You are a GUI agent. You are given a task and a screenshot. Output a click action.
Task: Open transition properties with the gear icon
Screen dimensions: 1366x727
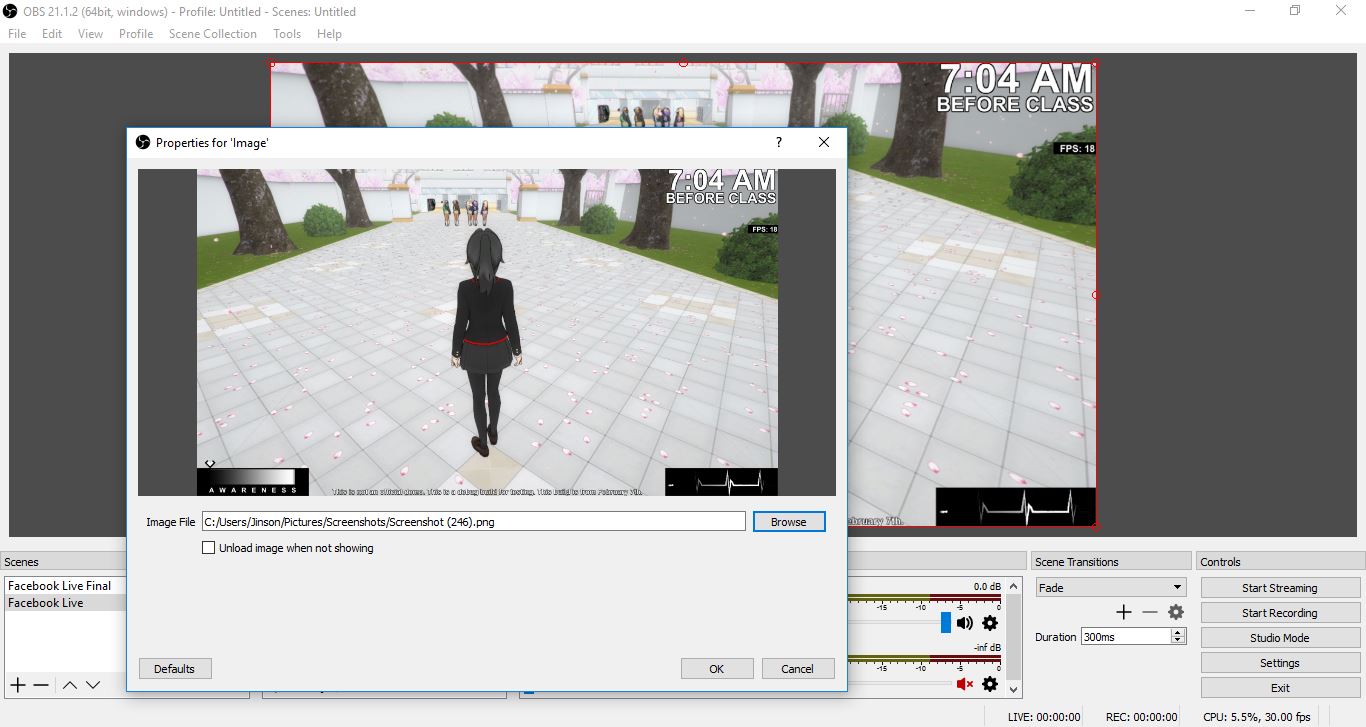coord(1176,612)
